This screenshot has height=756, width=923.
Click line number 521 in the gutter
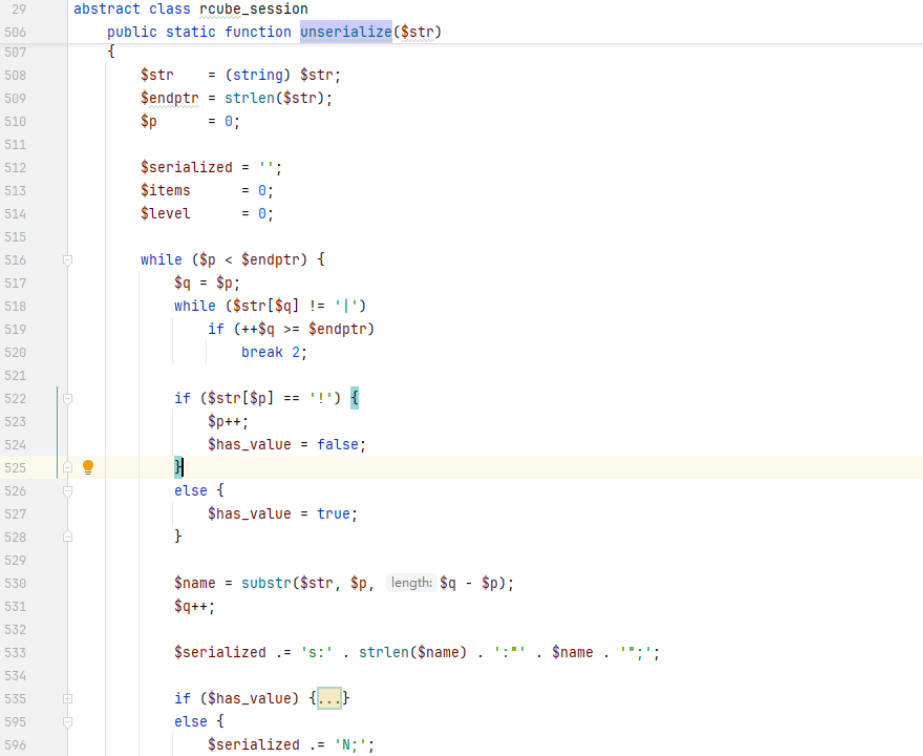(15, 375)
